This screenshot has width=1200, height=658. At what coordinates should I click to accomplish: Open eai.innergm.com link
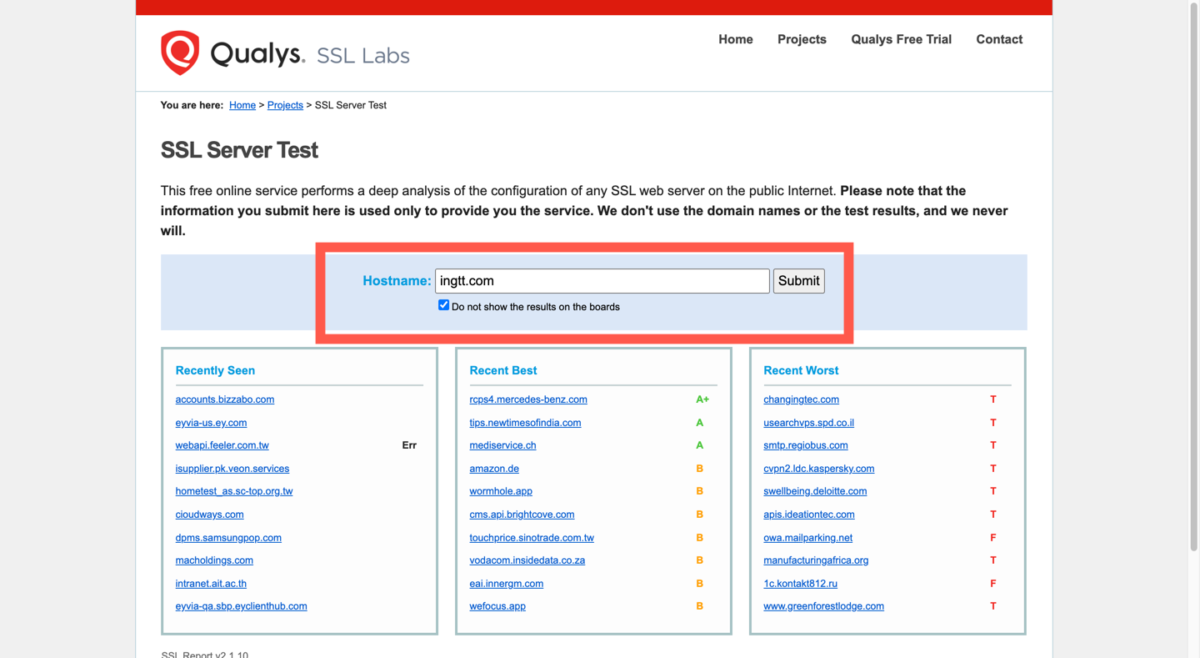point(507,583)
